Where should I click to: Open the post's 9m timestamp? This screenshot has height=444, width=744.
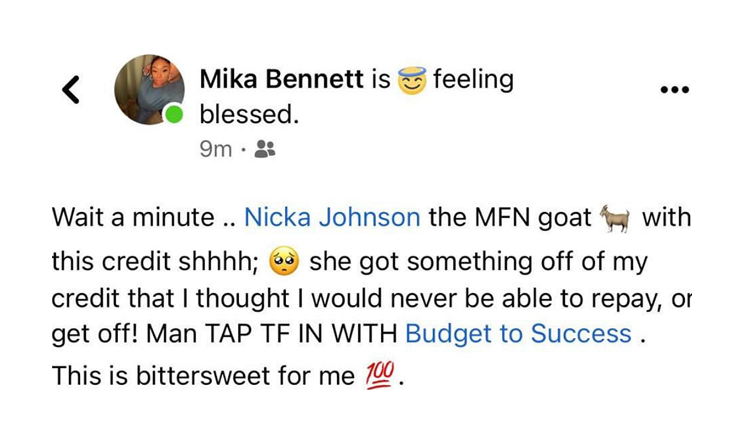215,149
